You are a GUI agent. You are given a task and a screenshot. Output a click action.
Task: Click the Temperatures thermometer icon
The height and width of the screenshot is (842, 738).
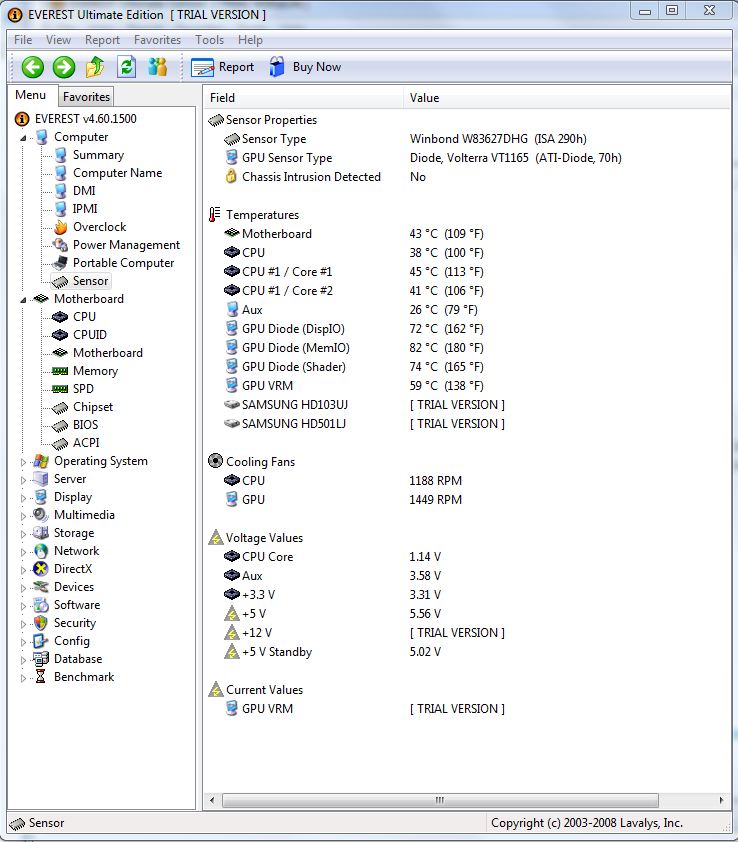point(214,214)
